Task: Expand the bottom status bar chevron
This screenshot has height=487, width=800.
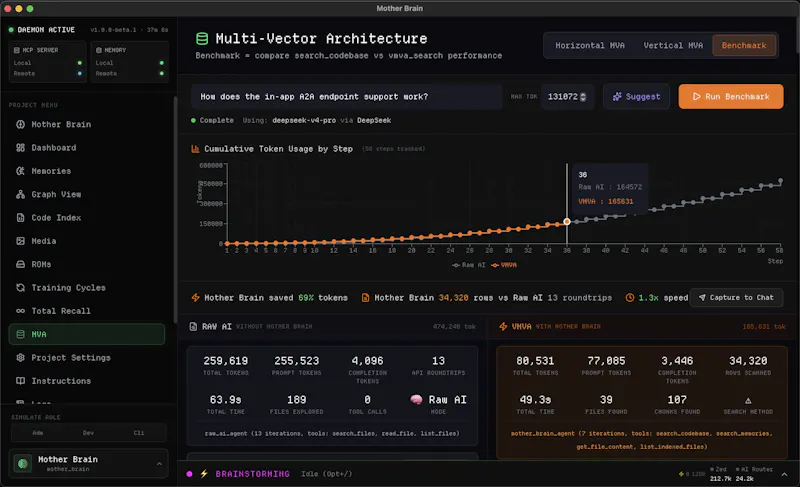Action: click(x=784, y=475)
